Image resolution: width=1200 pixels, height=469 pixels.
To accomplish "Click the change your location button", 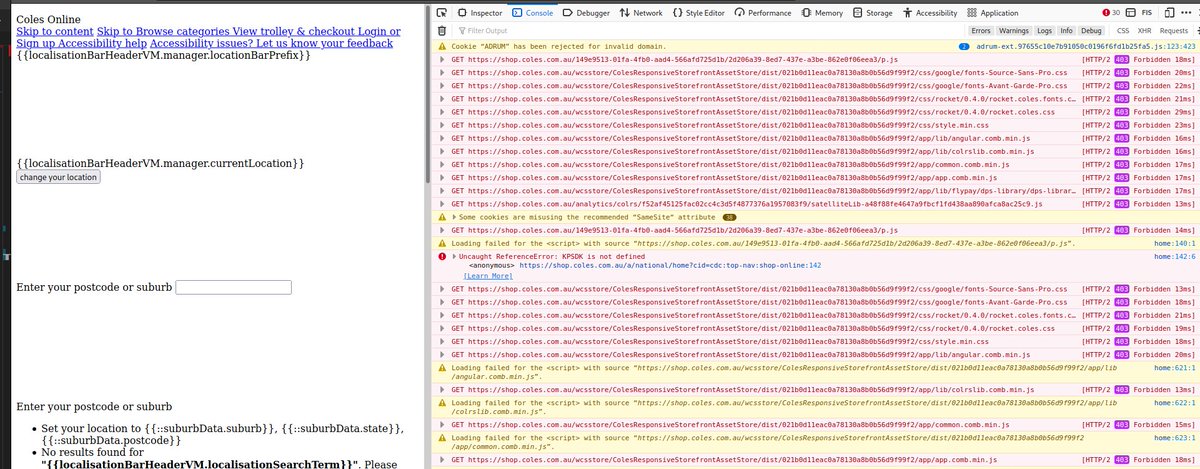I will point(58,177).
